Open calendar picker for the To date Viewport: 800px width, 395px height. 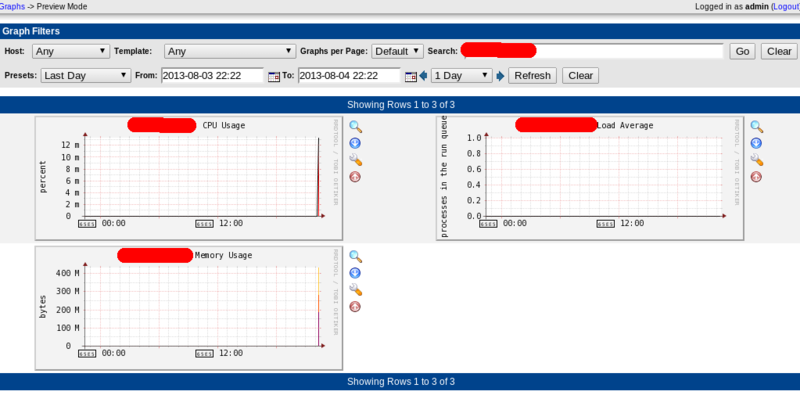click(411, 77)
